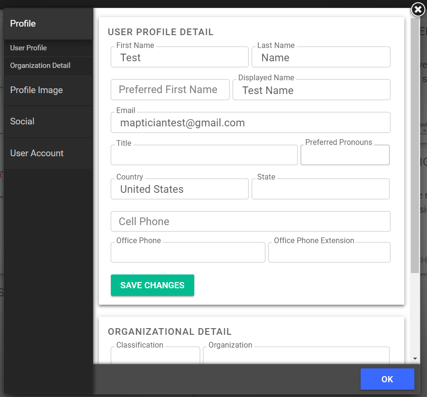Open the Classification dropdown
This screenshot has width=427, height=397.
[x=155, y=355]
